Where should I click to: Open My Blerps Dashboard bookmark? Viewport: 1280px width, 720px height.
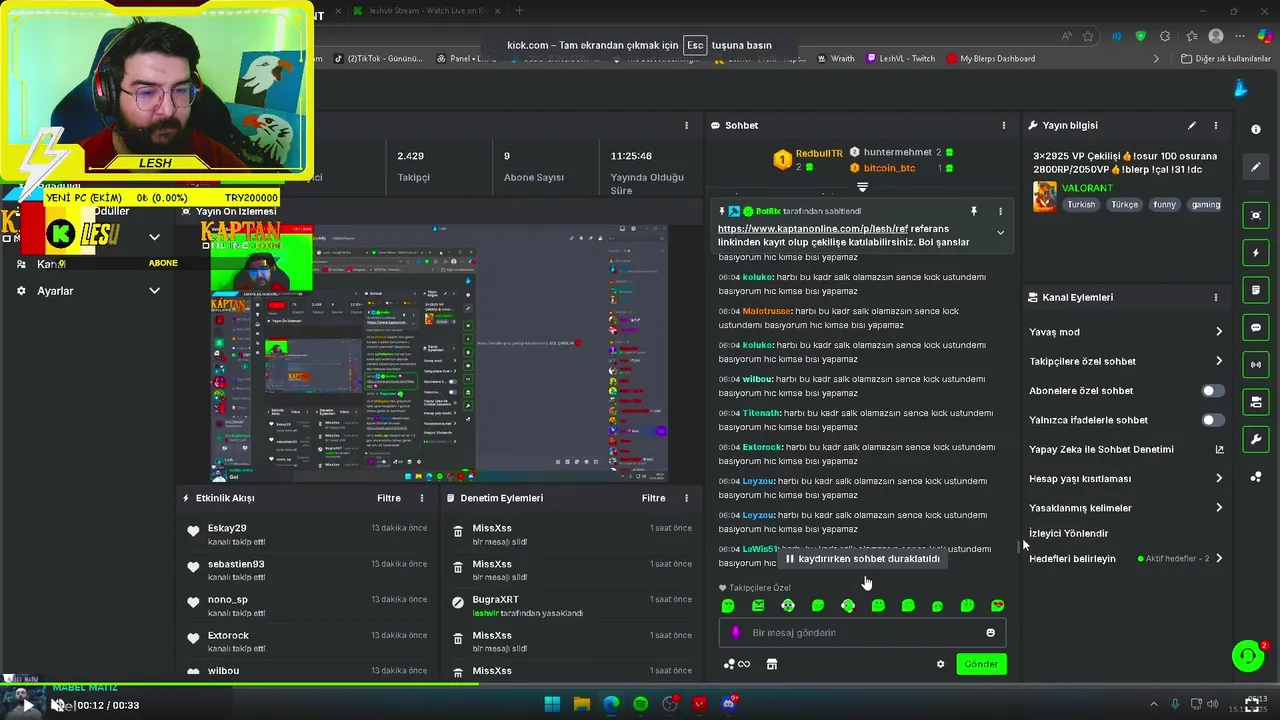[990, 58]
